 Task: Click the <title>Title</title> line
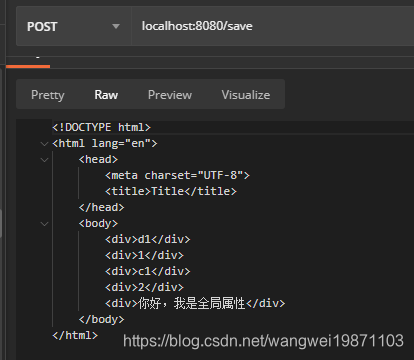[x=171, y=191]
